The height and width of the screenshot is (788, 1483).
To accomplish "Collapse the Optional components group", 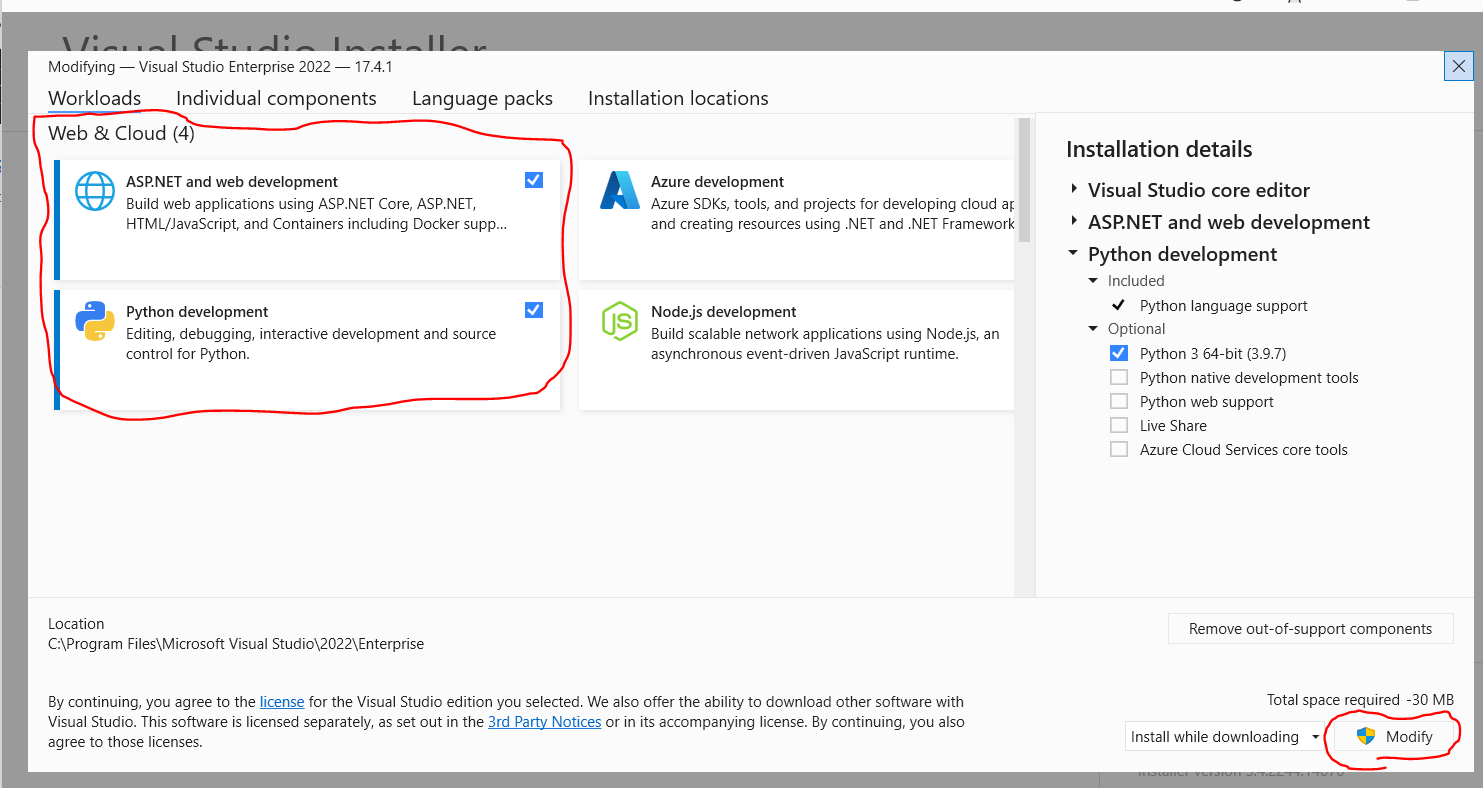I will 1093,329.
